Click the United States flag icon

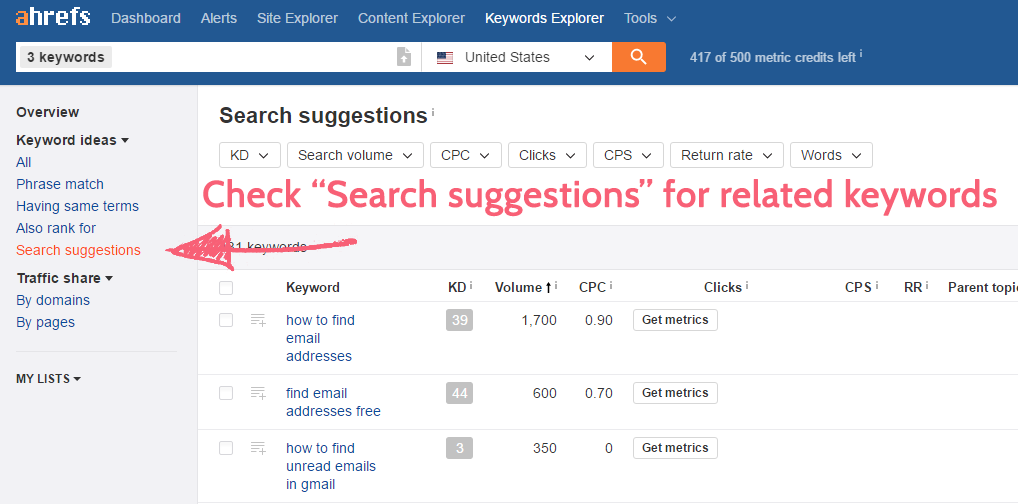[445, 58]
